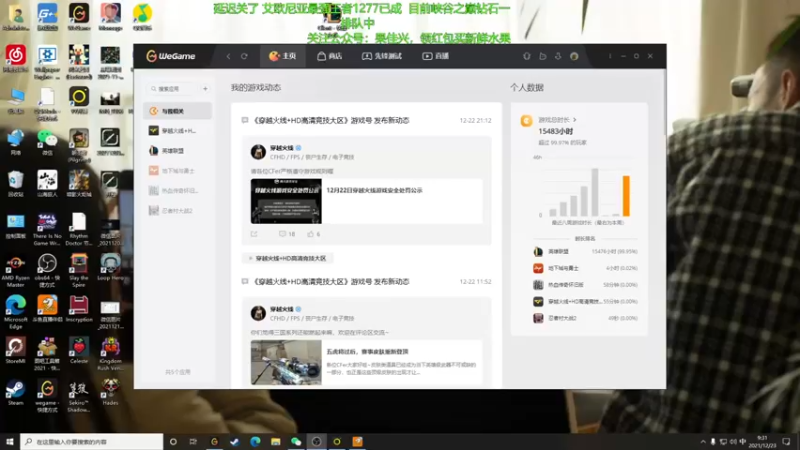Select 地下城与勇士 in the sidebar
The height and width of the screenshot is (450, 800).
point(178,170)
